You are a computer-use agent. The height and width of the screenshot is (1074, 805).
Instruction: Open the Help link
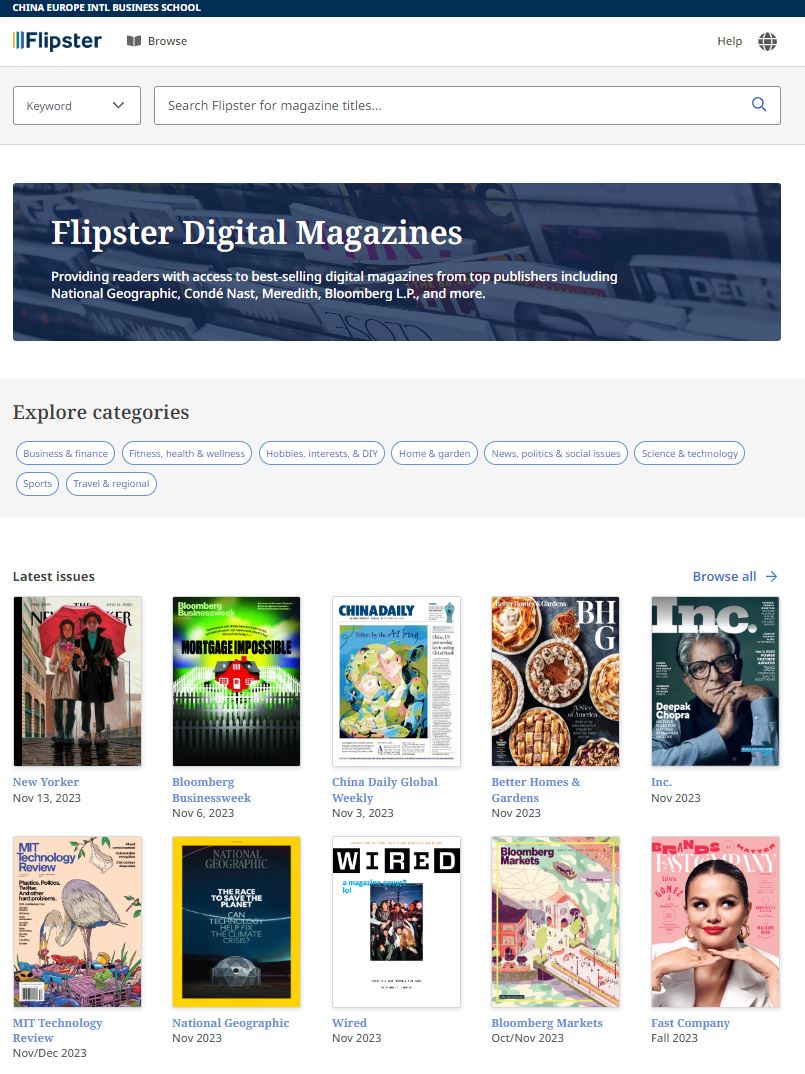pos(729,41)
